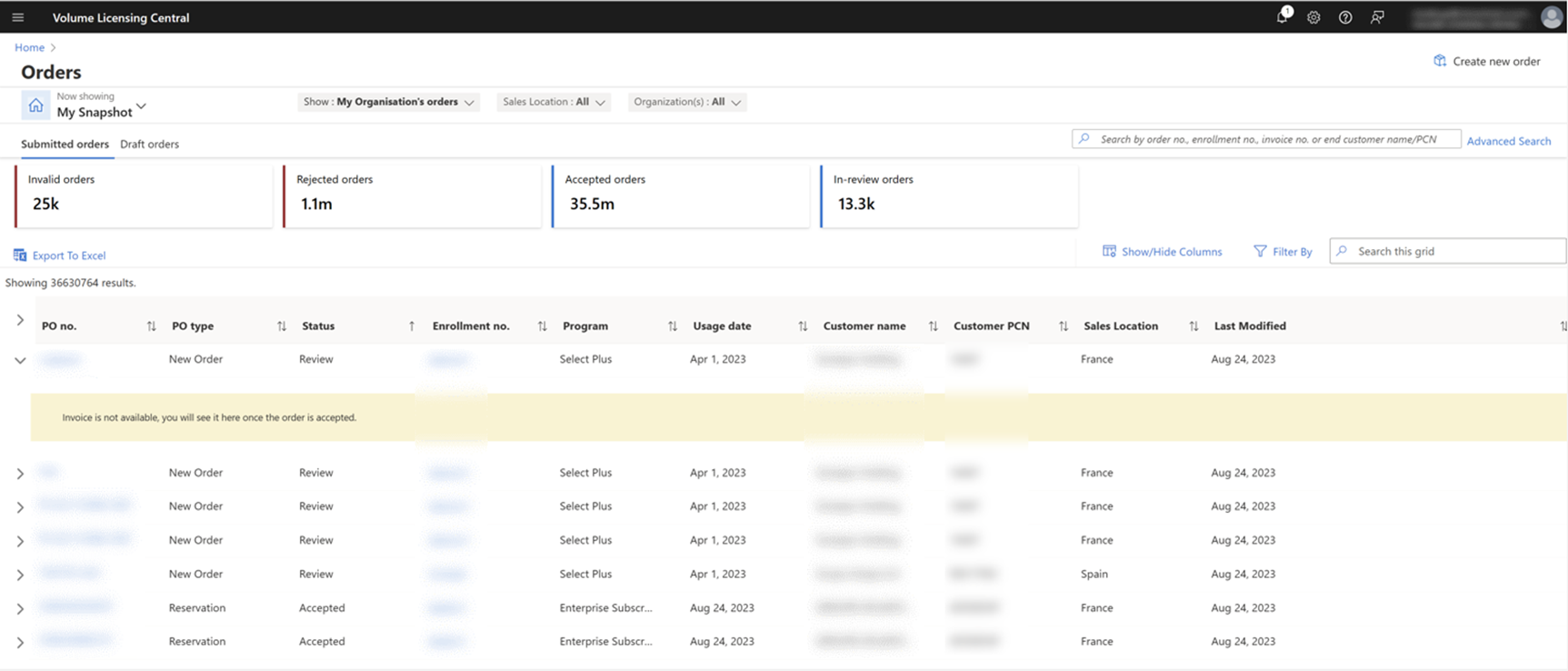Viewport: 1568px width, 671px height.
Task: Click the Status column sort arrow
Action: pos(412,326)
